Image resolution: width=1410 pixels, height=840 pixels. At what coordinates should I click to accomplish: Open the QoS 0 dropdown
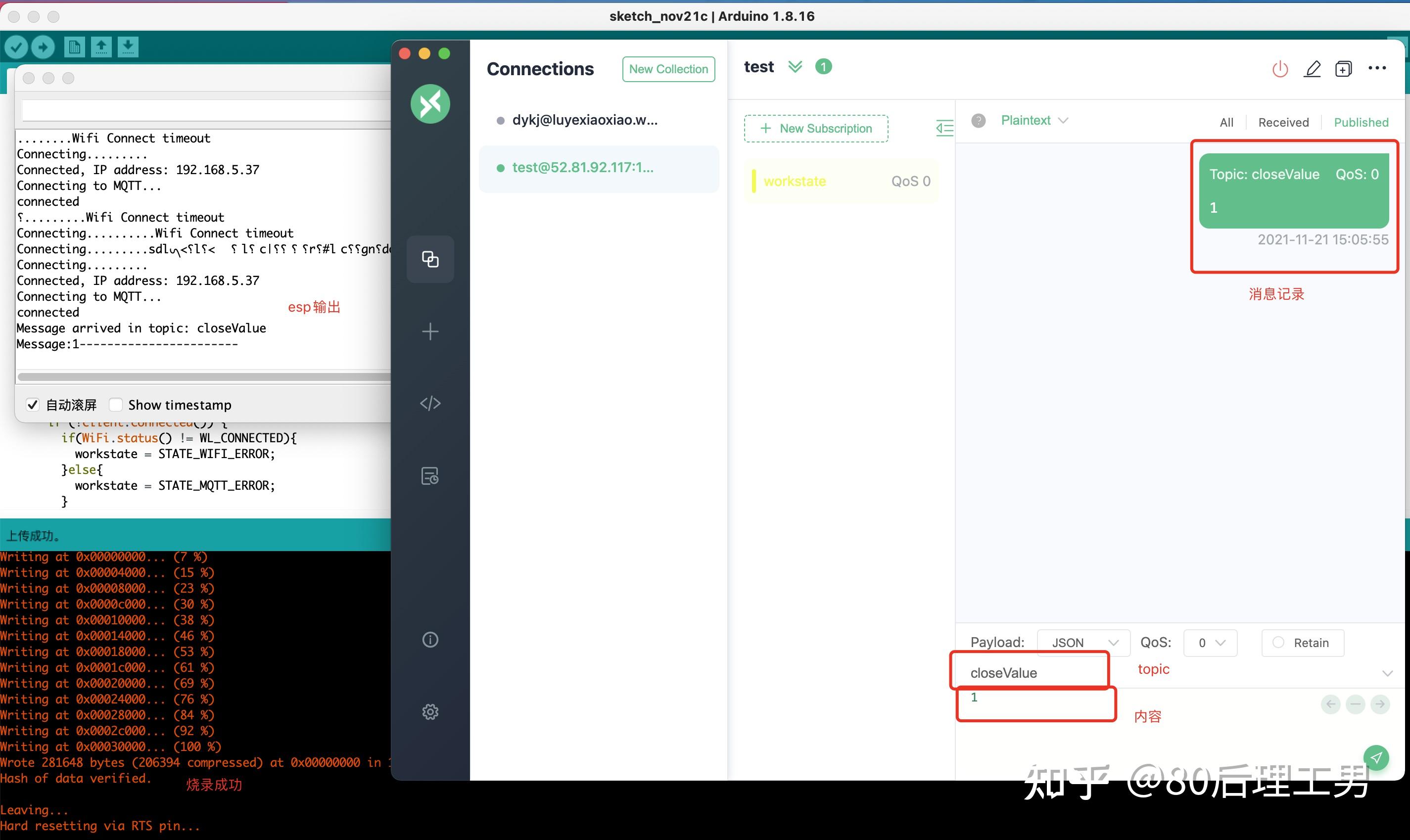(1210, 643)
